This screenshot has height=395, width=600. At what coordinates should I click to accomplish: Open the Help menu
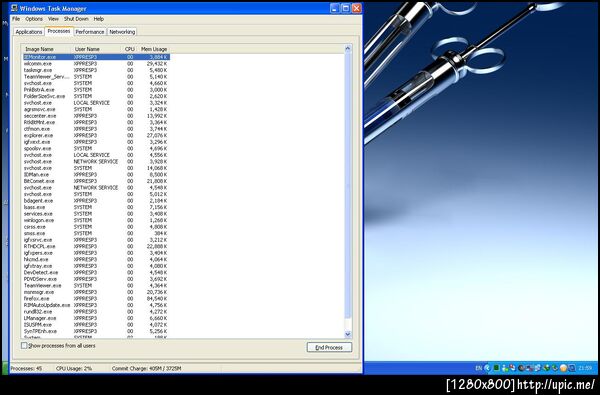tap(99, 19)
